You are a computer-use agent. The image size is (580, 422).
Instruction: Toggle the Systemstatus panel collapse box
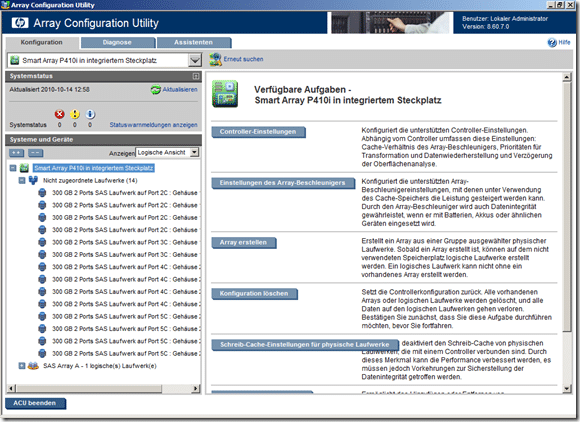click(196, 76)
